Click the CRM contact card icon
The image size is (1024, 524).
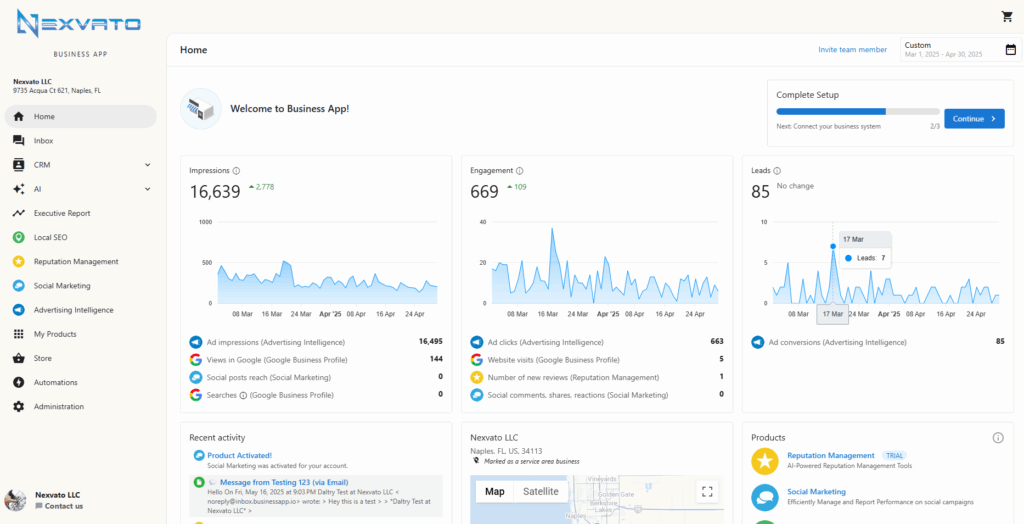point(19,165)
